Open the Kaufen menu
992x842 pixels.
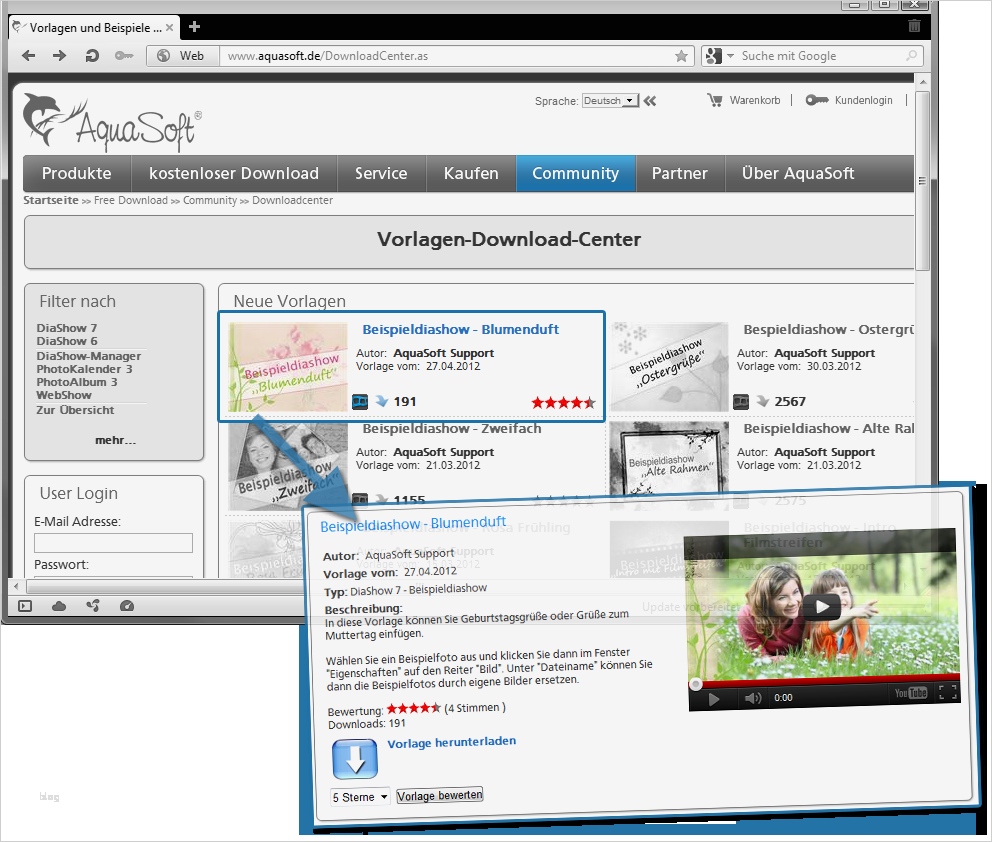[x=471, y=173]
